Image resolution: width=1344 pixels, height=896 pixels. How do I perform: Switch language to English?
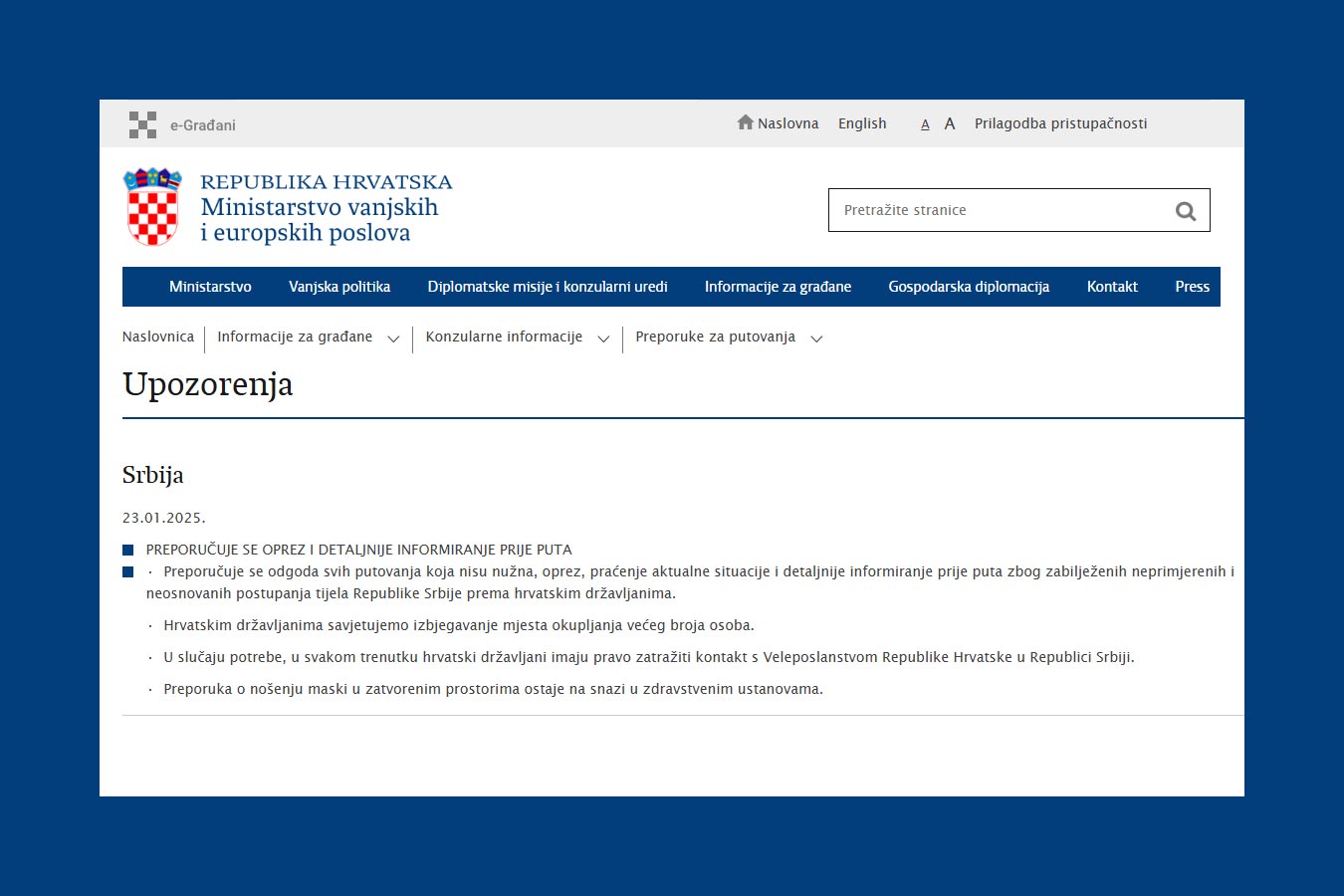[862, 123]
